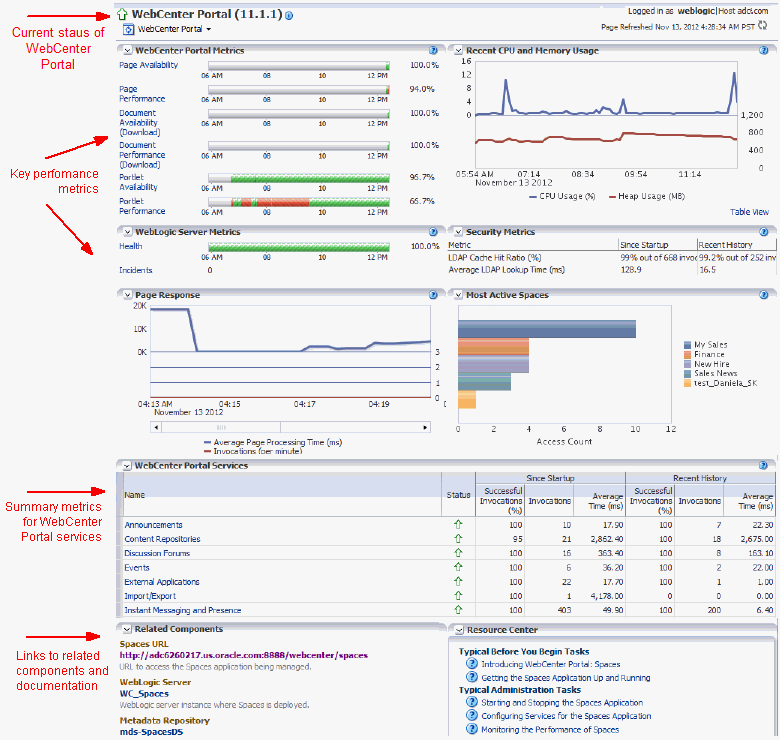Open help for WebCenter Portal Services table
780x740 pixels.
coord(764,465)
